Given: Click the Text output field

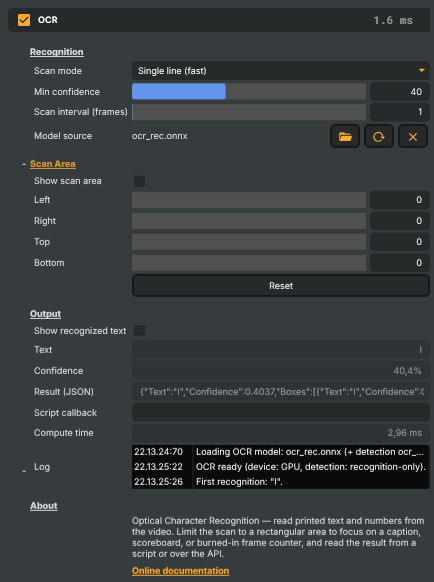Looking at the screenshot, I should (x=281, y=350).
